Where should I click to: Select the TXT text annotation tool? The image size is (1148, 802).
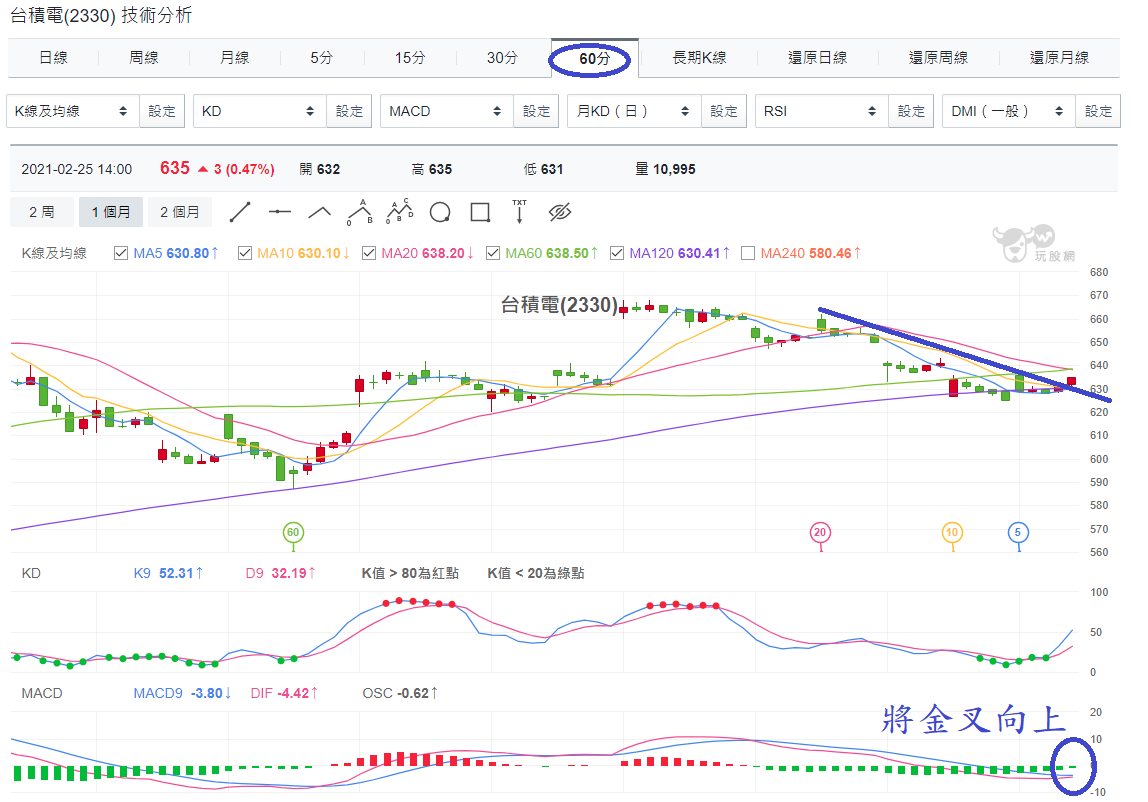[x=519, y=212]
